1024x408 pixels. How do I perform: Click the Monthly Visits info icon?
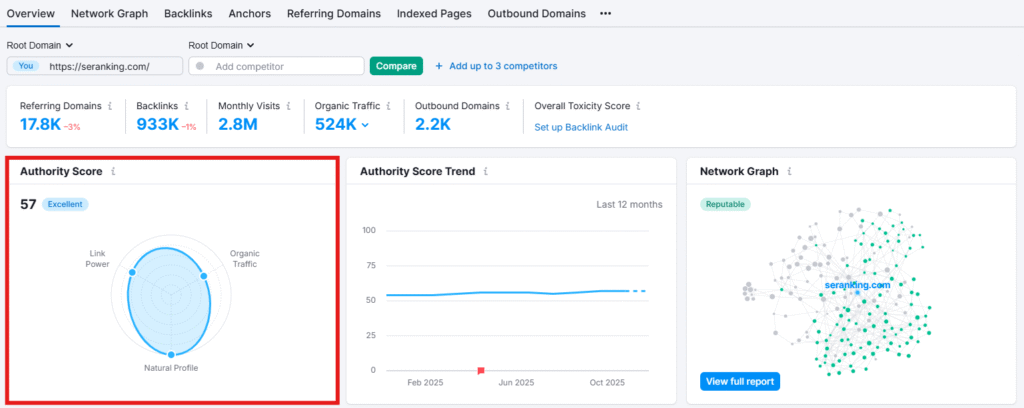288,105
